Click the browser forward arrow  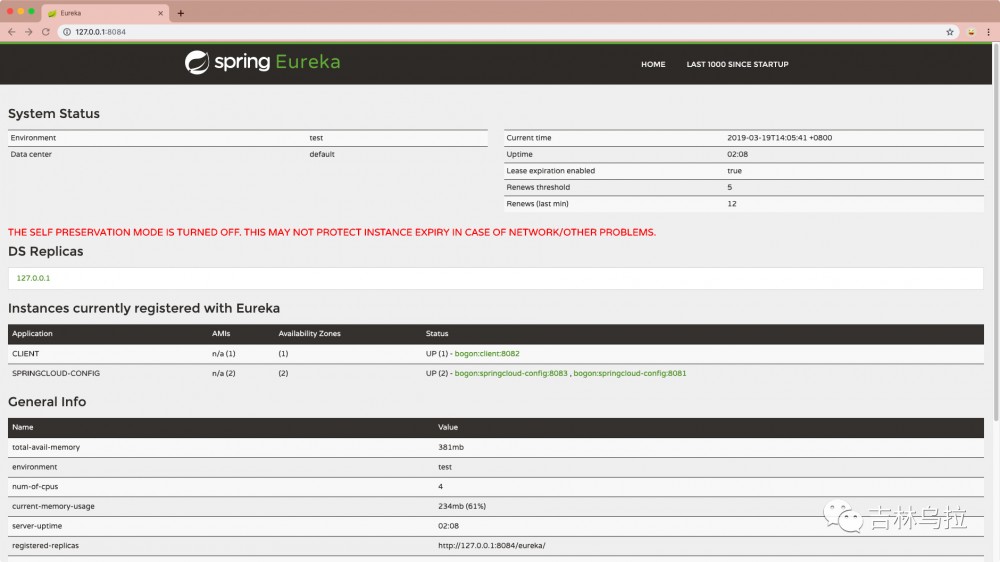(x=29, y=32)
